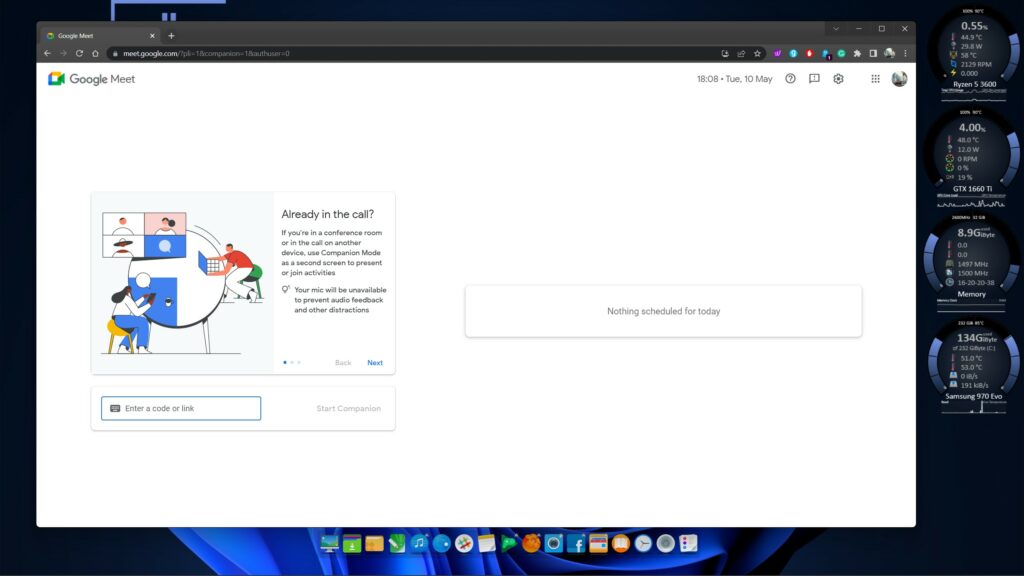Open the Chrome three-dot menu

pos(905,53)
